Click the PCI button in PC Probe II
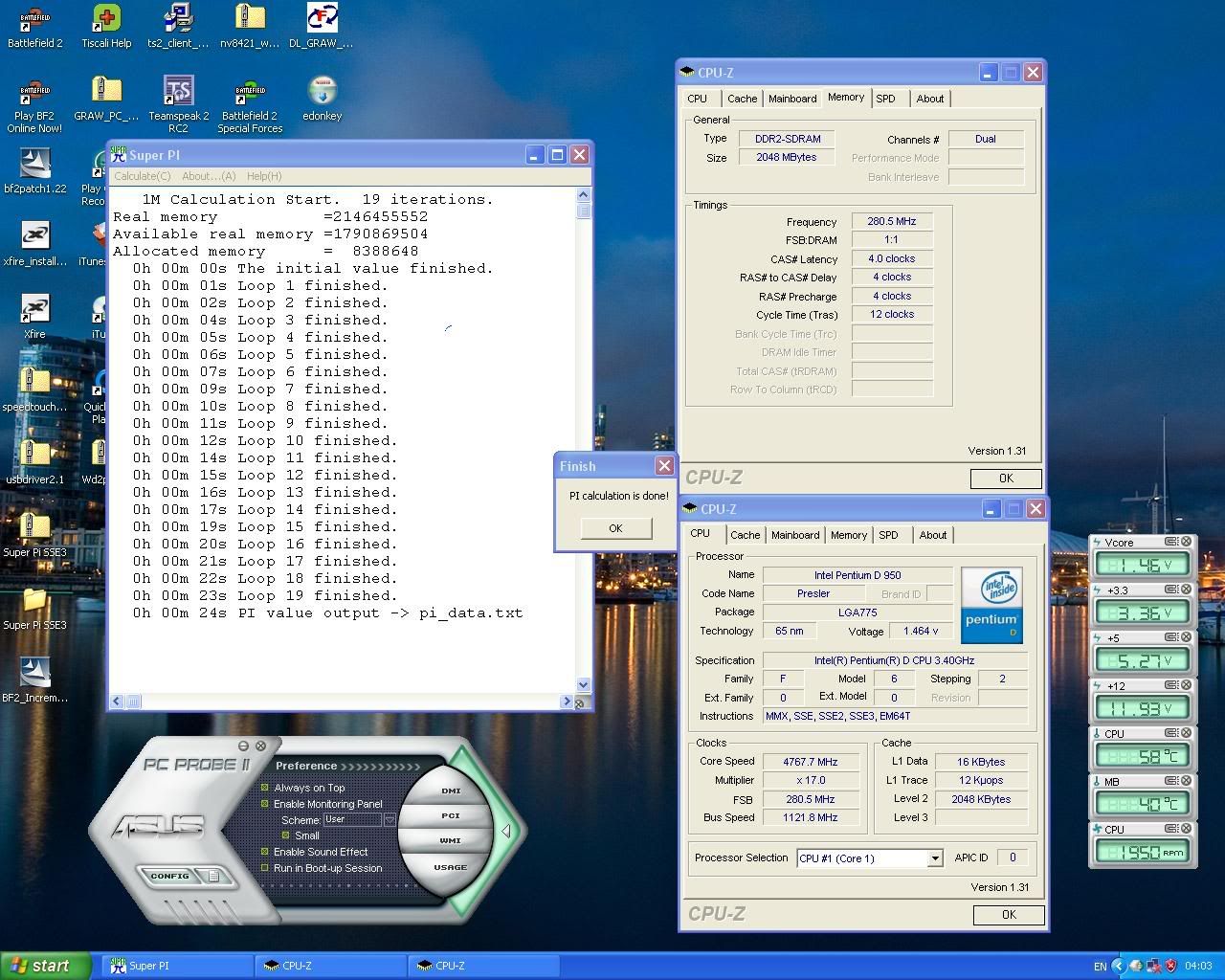Image resolution: width=1225 pixels, height=980 pixels. pos(451,815)
